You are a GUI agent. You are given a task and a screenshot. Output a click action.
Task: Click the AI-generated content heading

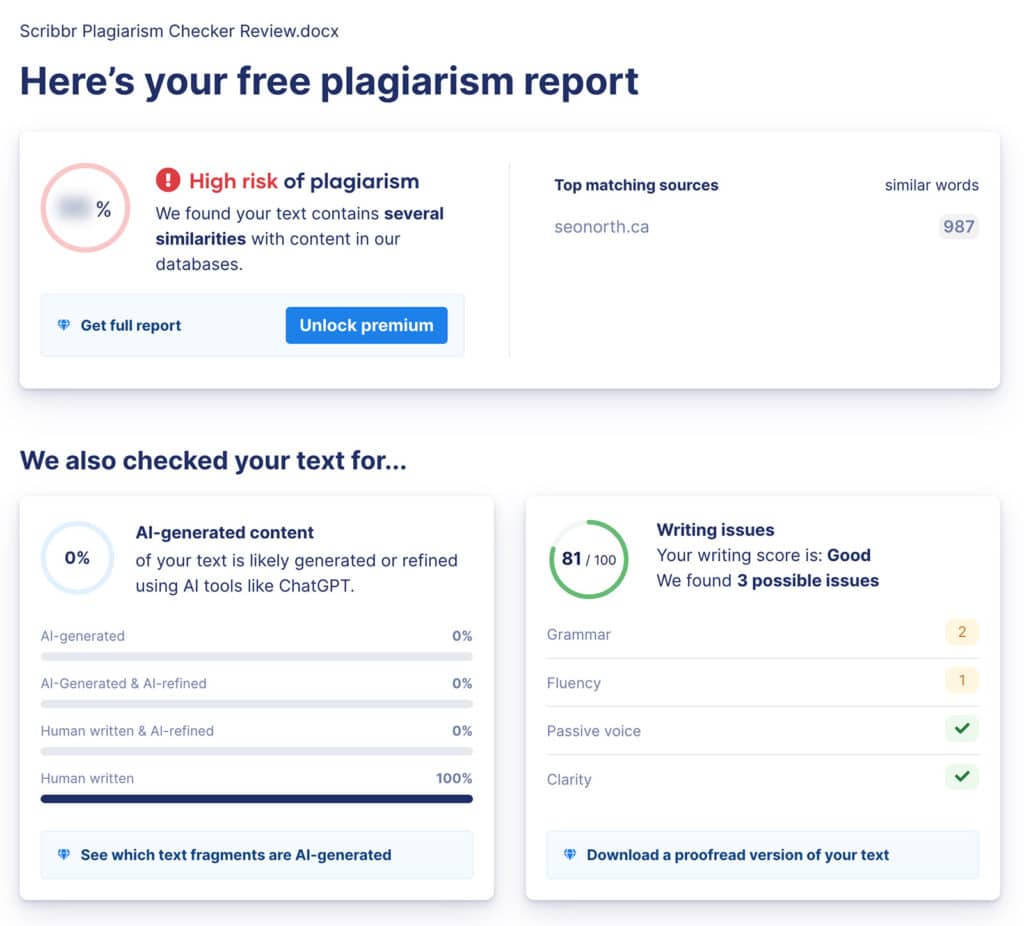point(225,532)
